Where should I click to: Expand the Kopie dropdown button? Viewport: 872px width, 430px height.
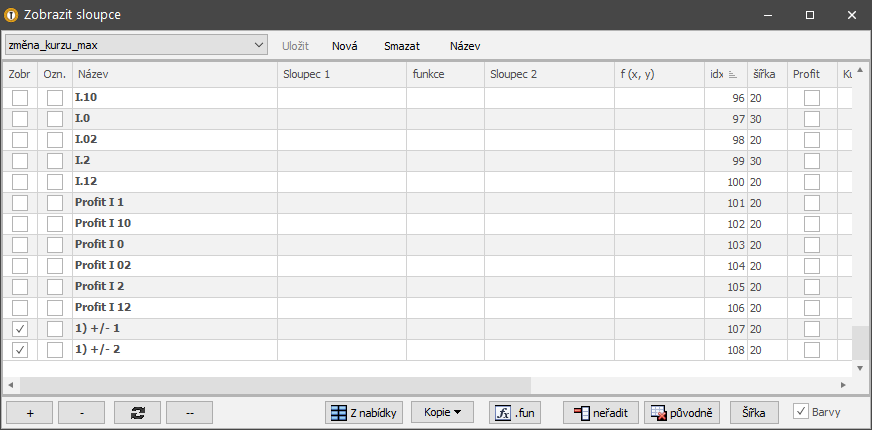[x=442, y=412]
